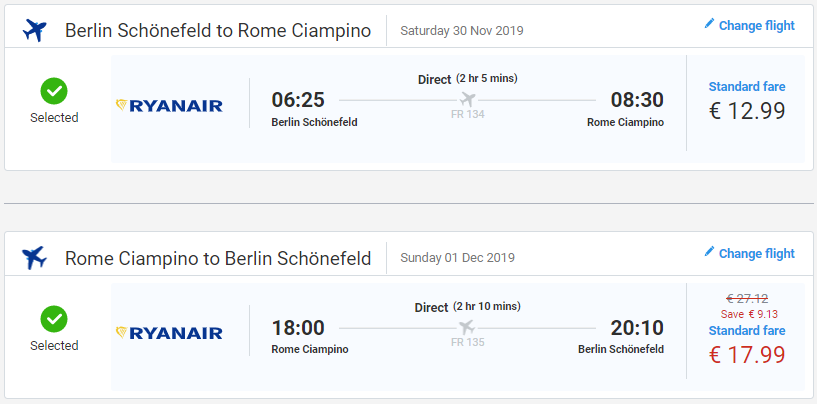
Task: Click the grey plane icon above FR 134
Action: click(467, 99)
